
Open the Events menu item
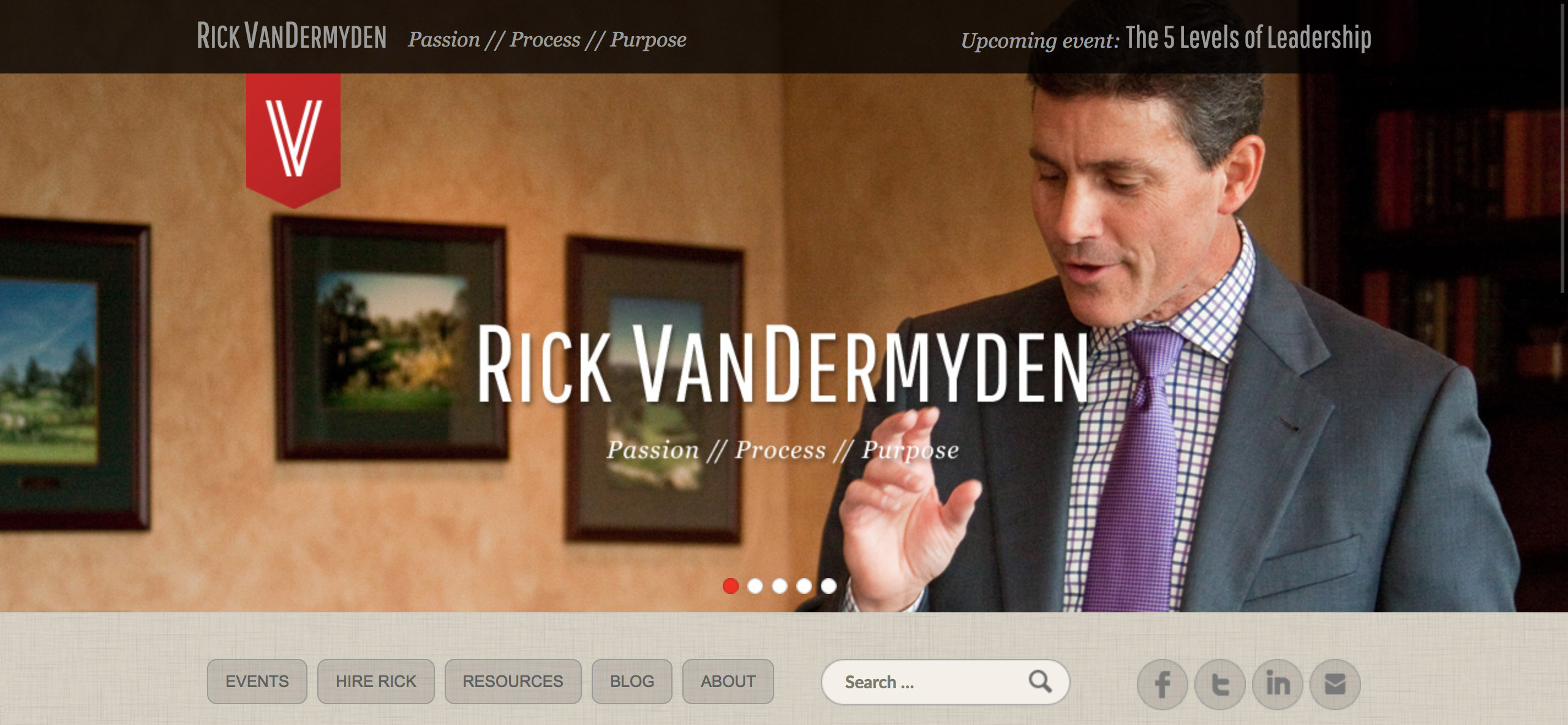point(257,682)
